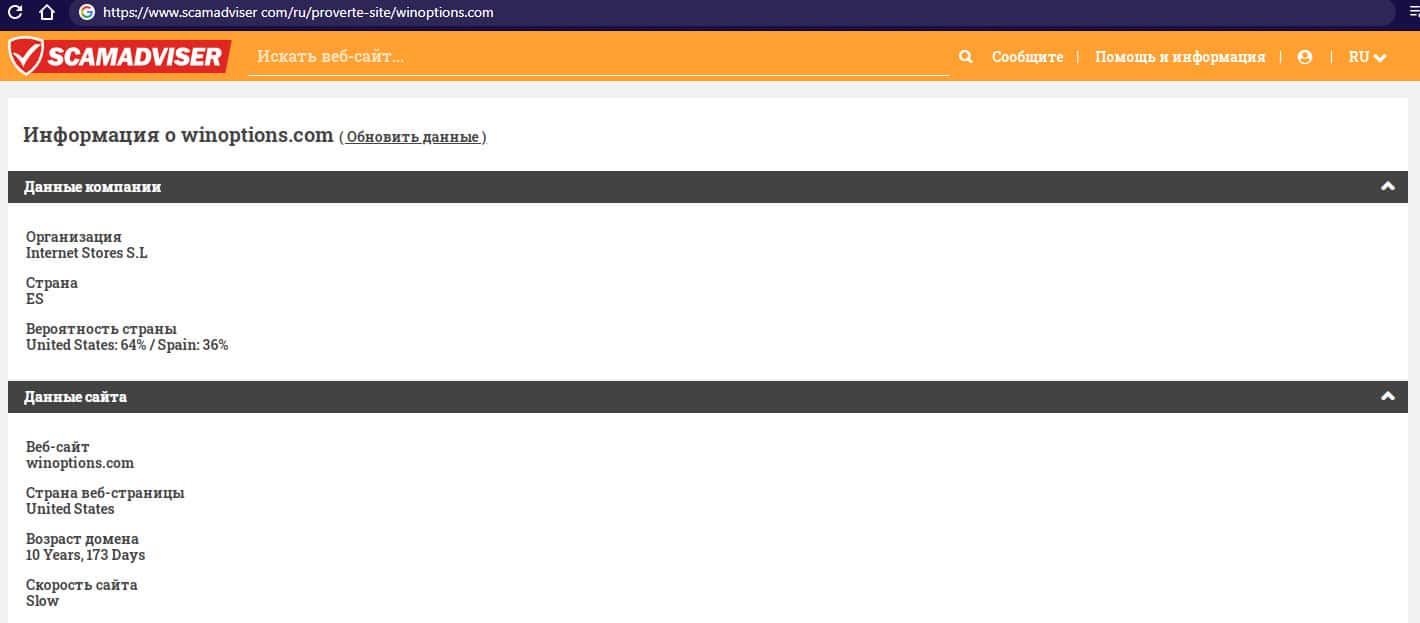Click the Возраст домена label
Image resolution: width=1420 pixels, height=623 pixels.
coord(82,539)
